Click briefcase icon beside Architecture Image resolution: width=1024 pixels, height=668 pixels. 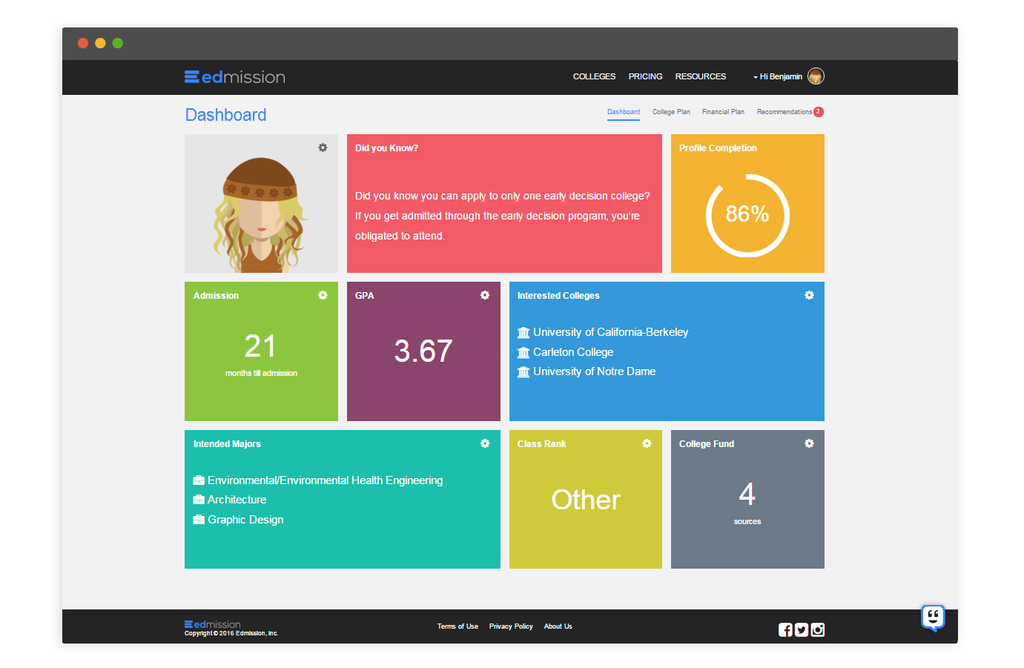tap(199, 500)
